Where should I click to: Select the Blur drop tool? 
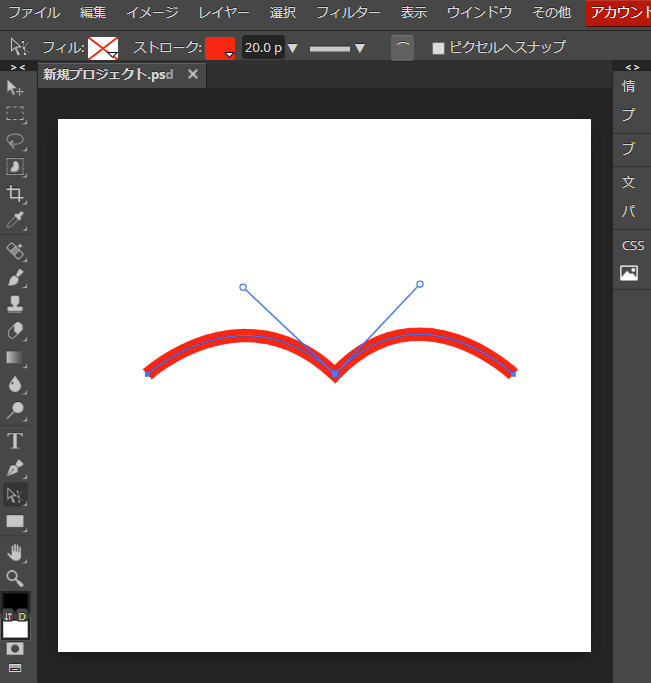point(15,384)
